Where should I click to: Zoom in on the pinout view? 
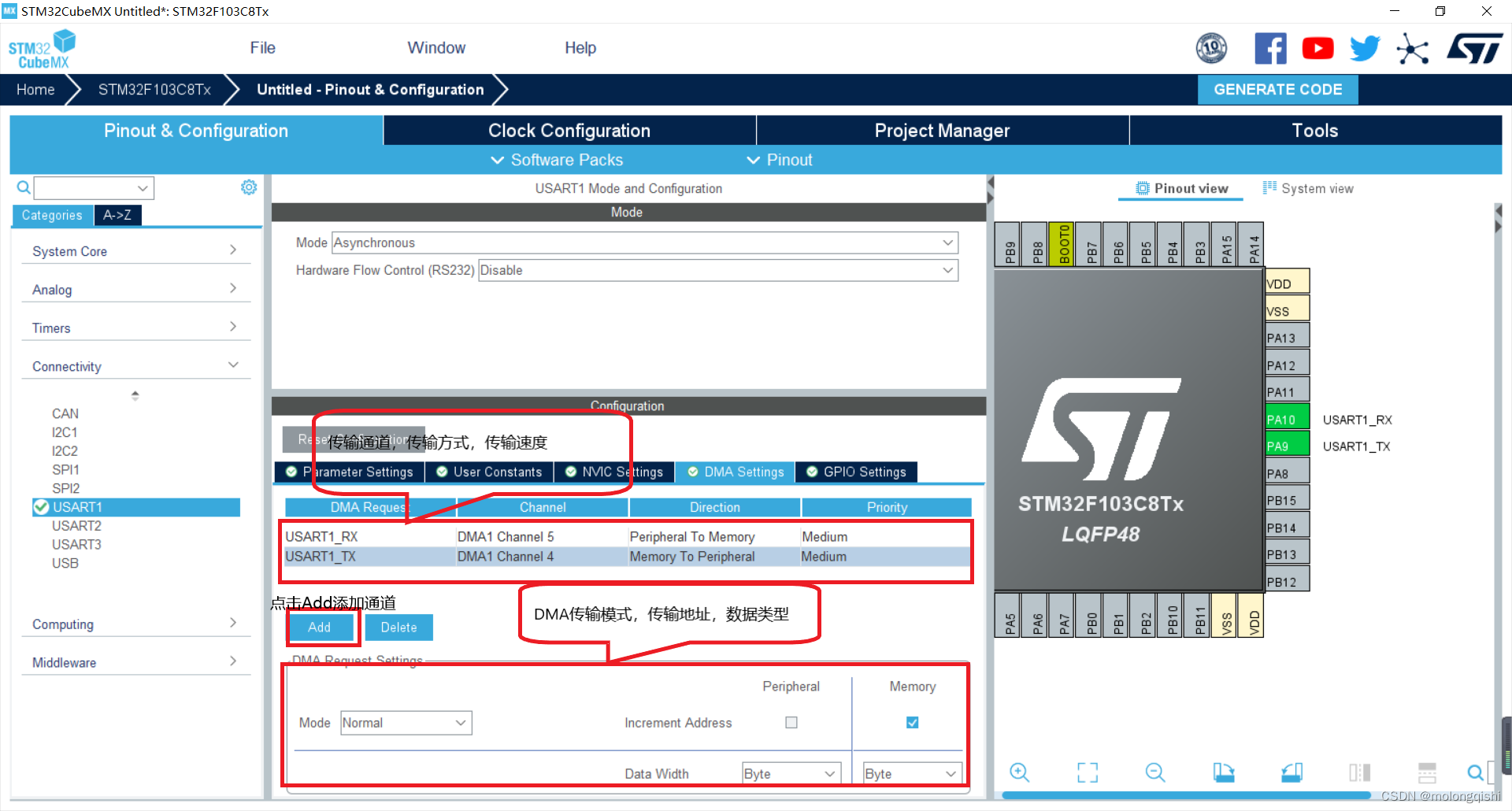tap(1019, 772)
